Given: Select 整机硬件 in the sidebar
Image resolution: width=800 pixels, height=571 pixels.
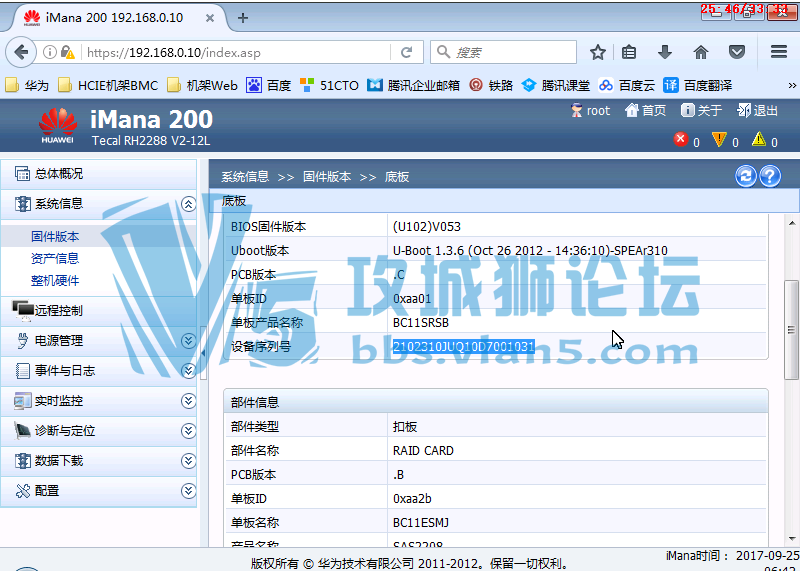Looking at the screenshot, I should pyautogui.click(x=55, y=281).
